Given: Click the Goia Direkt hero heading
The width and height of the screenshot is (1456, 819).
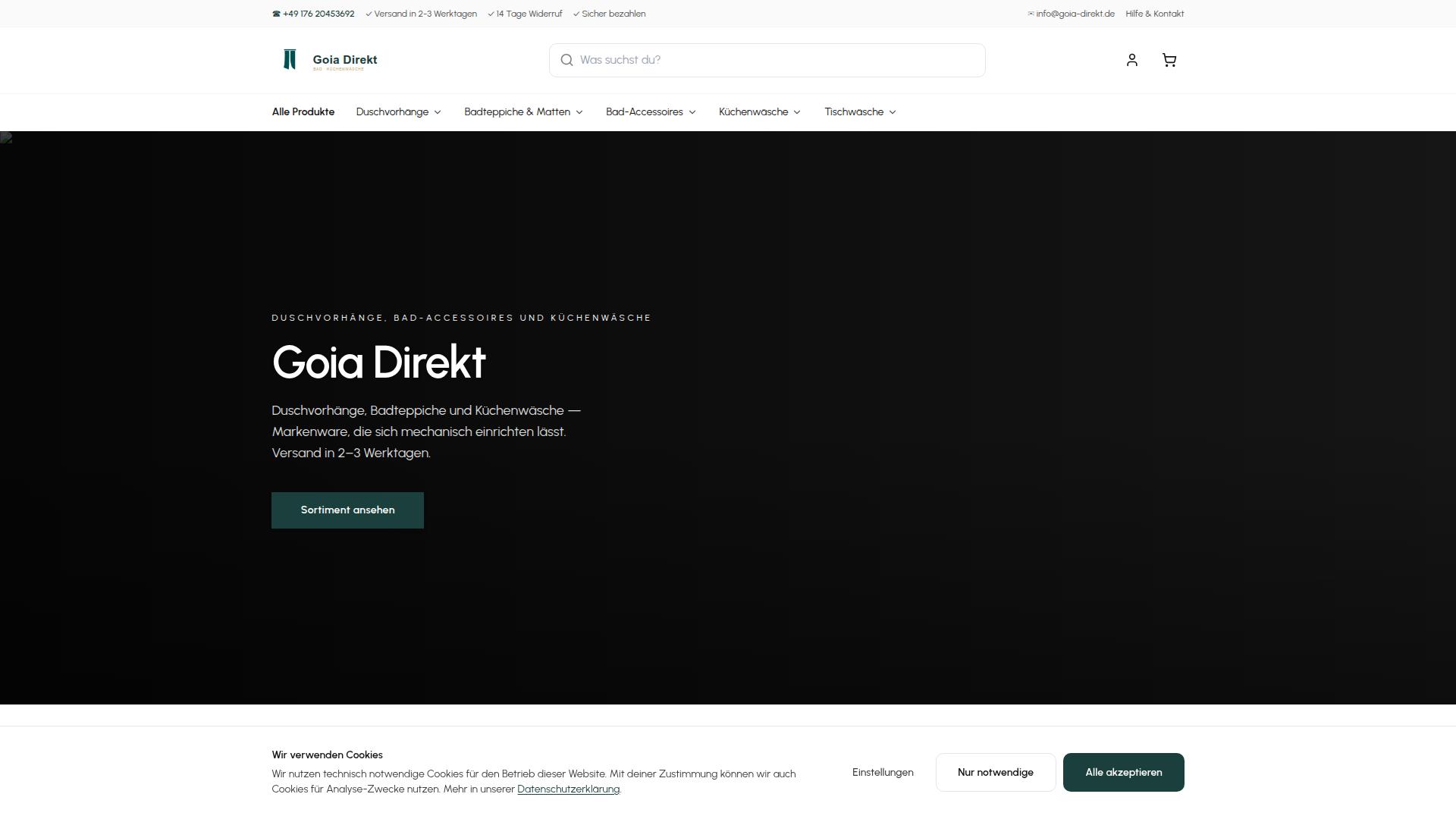Looking at the screenshot, I should [x=378, y=362].
